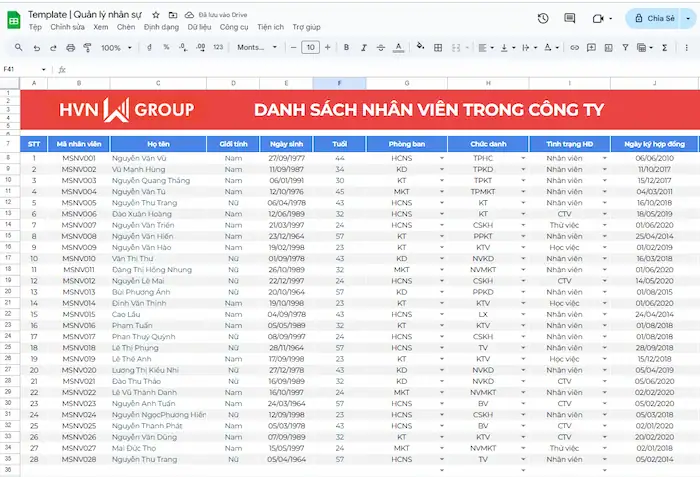
Task: Format cell as currency
Action: (149, 47)
